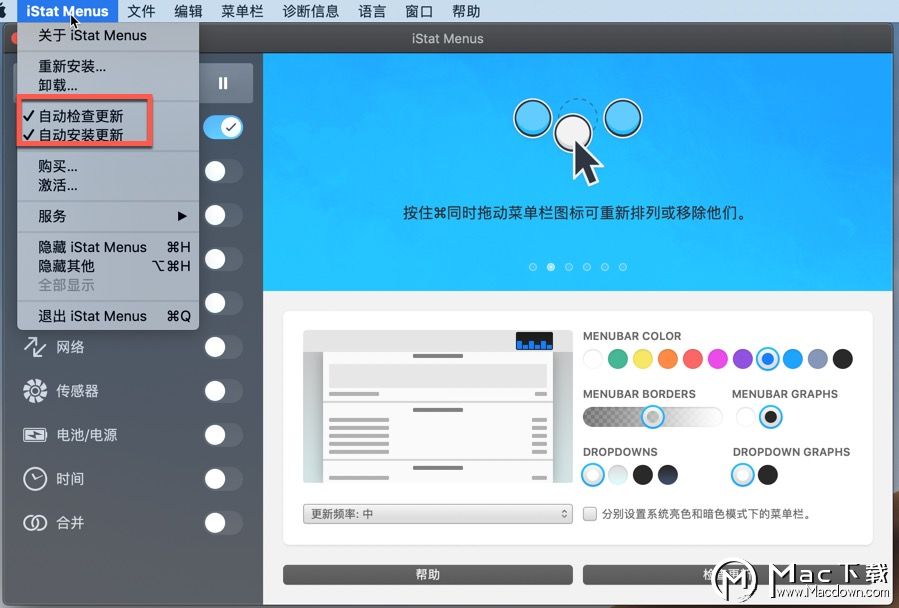The image size is (899, 608).
Task: Click the clock icon beside 时间
Action: (x=35, y=479)
